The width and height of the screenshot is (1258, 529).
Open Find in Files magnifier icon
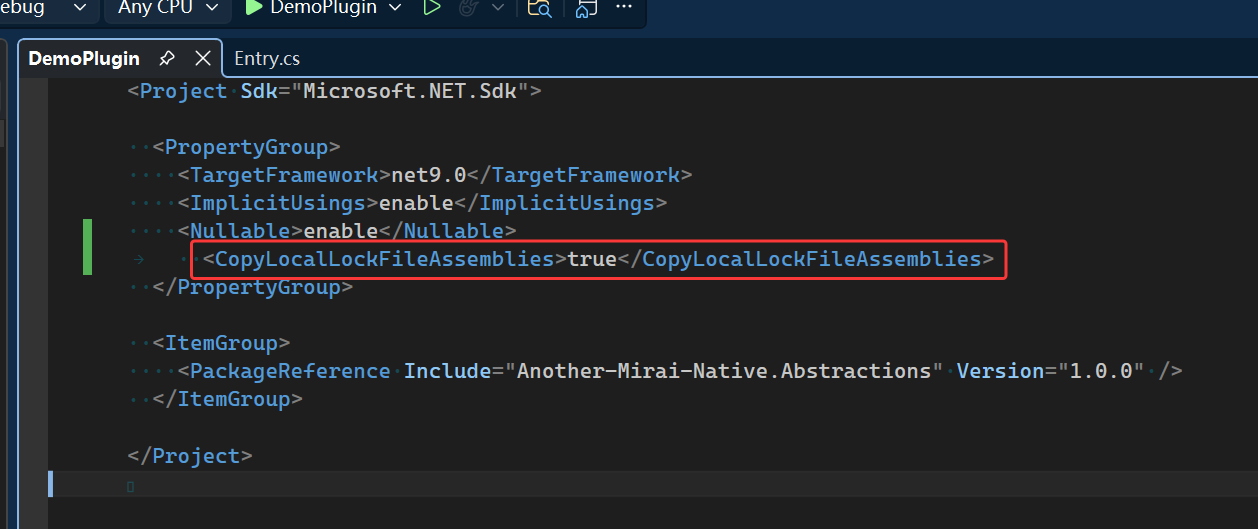click(x=539, y=8)
